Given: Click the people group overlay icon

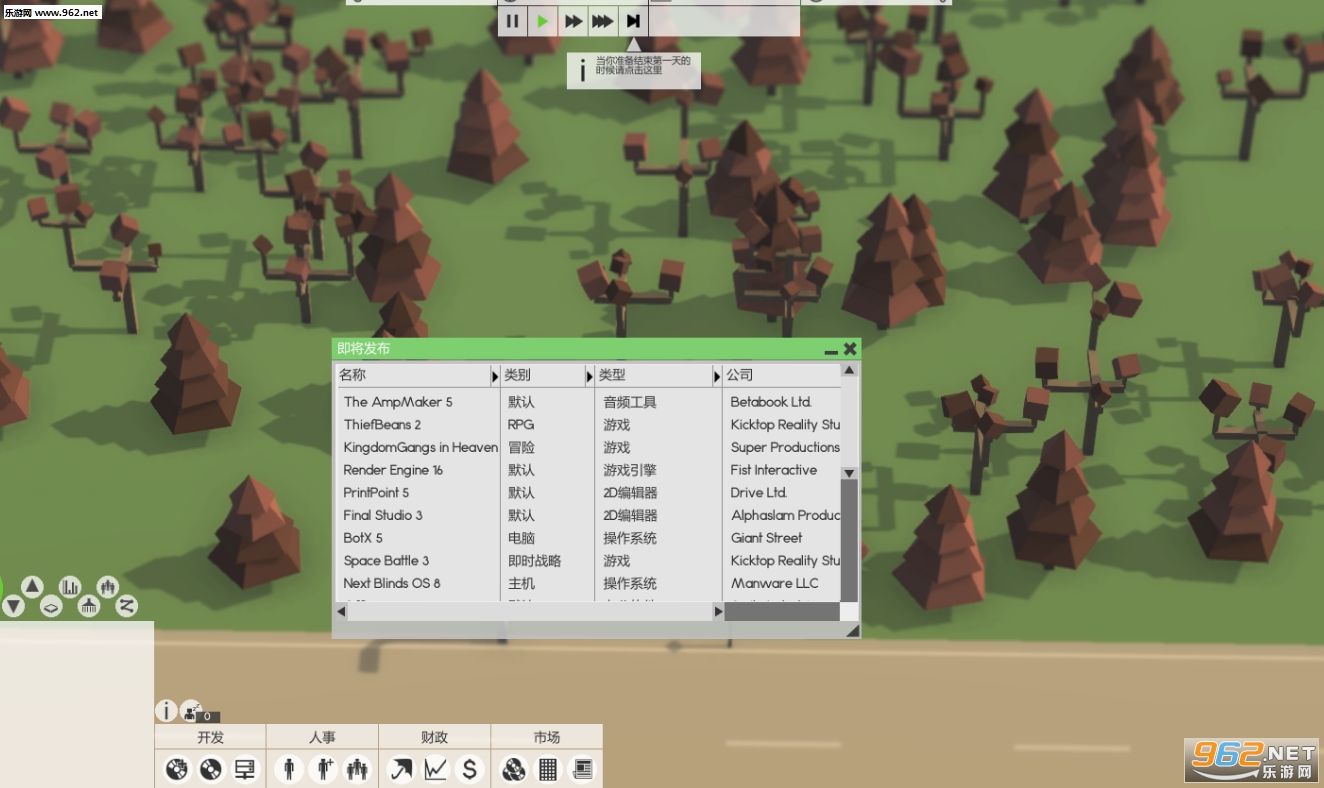Looking at the screenshot, I should (x=107, y=587).
